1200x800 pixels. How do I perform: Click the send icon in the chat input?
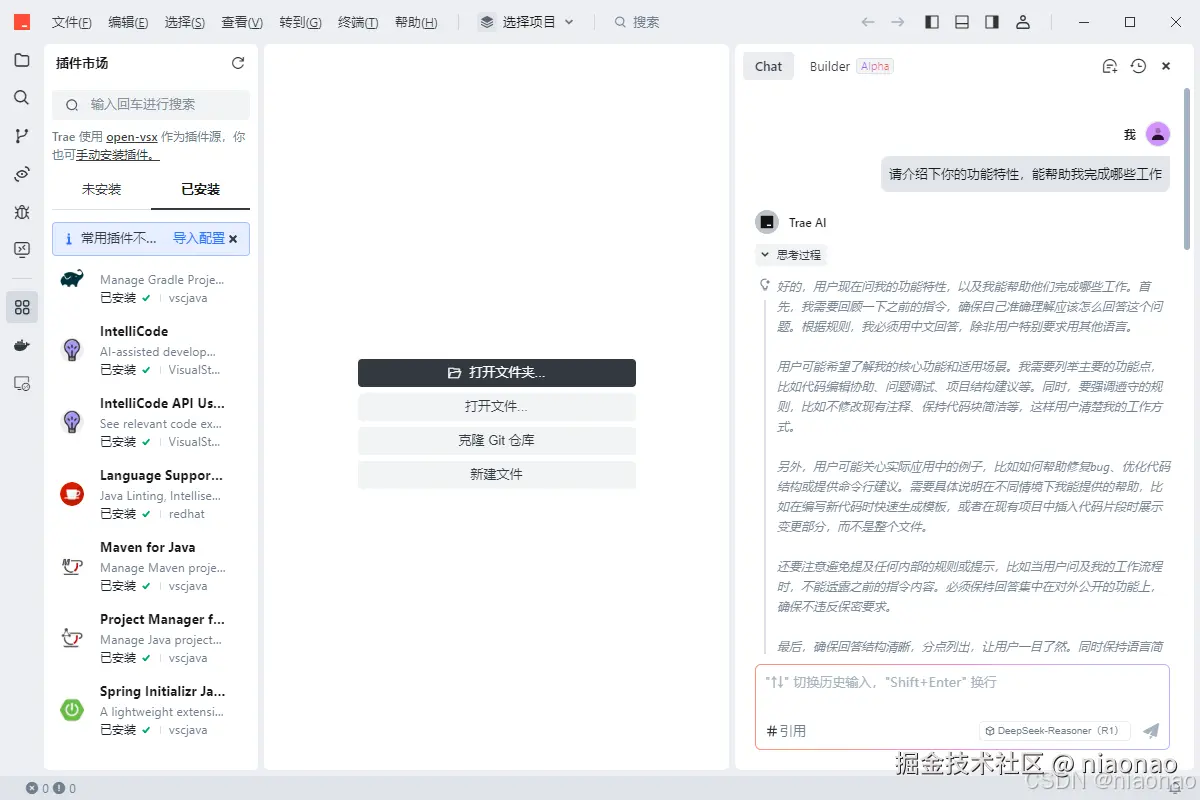coord(1150,730)
